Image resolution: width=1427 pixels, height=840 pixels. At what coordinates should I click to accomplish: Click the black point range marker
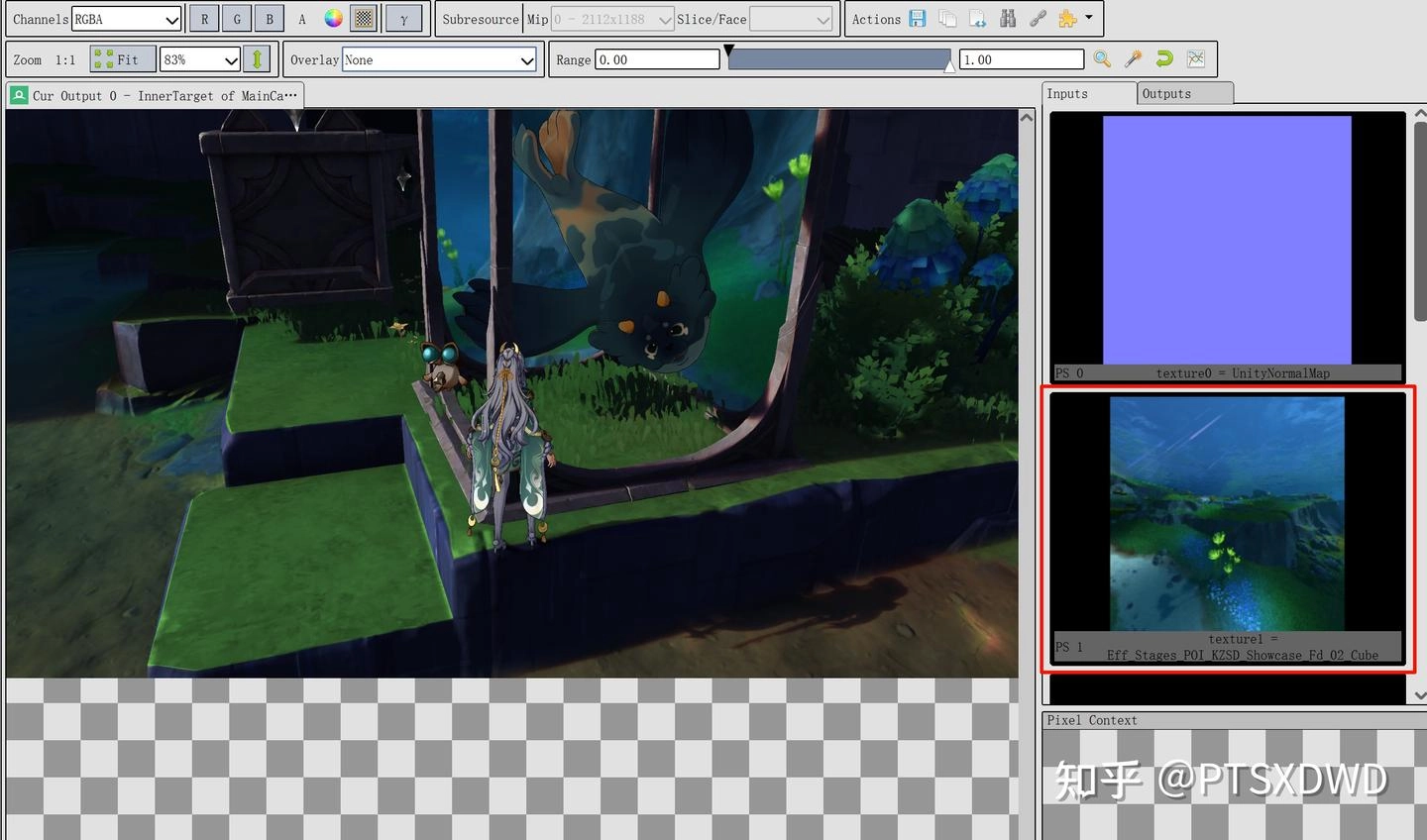click(729, 50)
